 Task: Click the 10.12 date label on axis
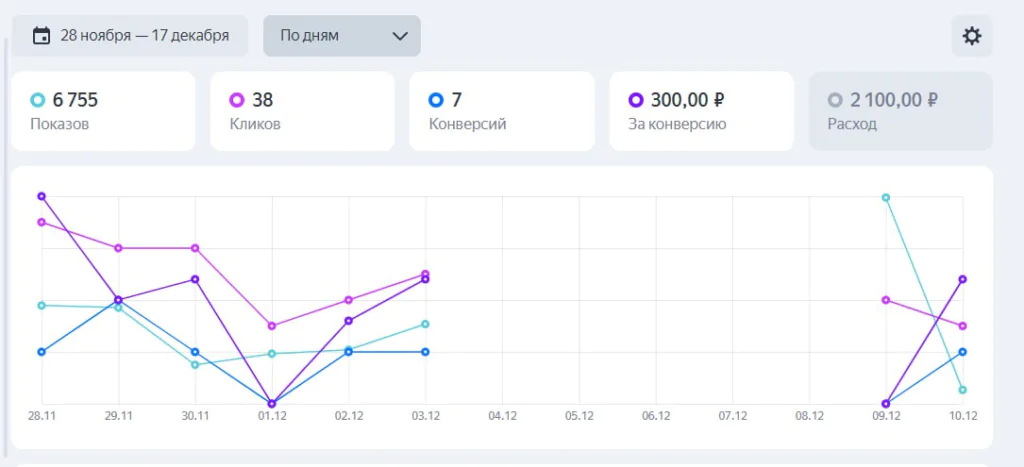tap(963, 416)
